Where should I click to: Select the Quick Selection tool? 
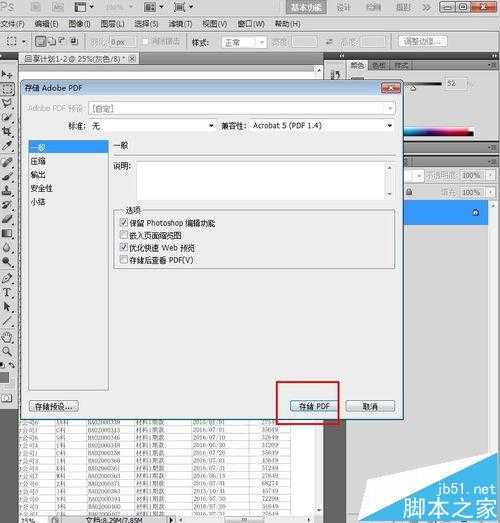click(7, 117)
